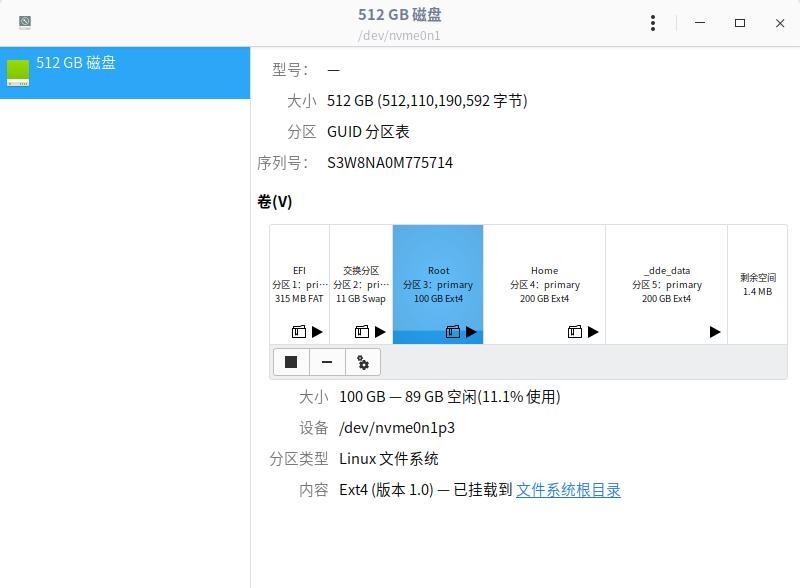Click the mounted indicator icon on the Home partition
This screenshot has height=588, width=800.
[573, 330]
